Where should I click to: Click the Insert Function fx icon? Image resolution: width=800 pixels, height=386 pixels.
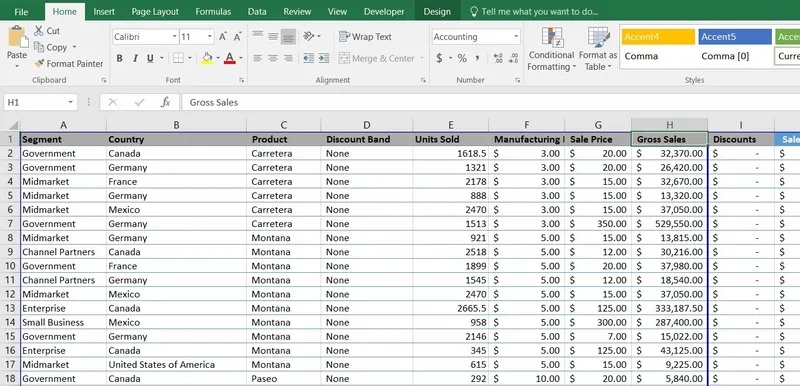pos(165,102)
